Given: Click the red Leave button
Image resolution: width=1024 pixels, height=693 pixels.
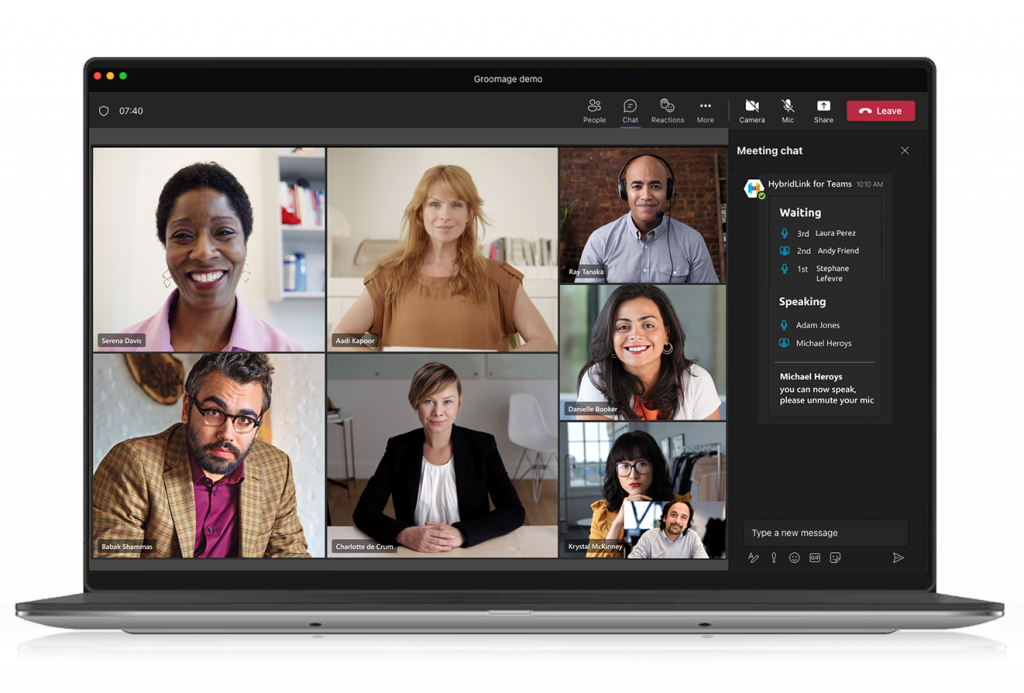Looking at the screenshot, I should click(881, 110).
